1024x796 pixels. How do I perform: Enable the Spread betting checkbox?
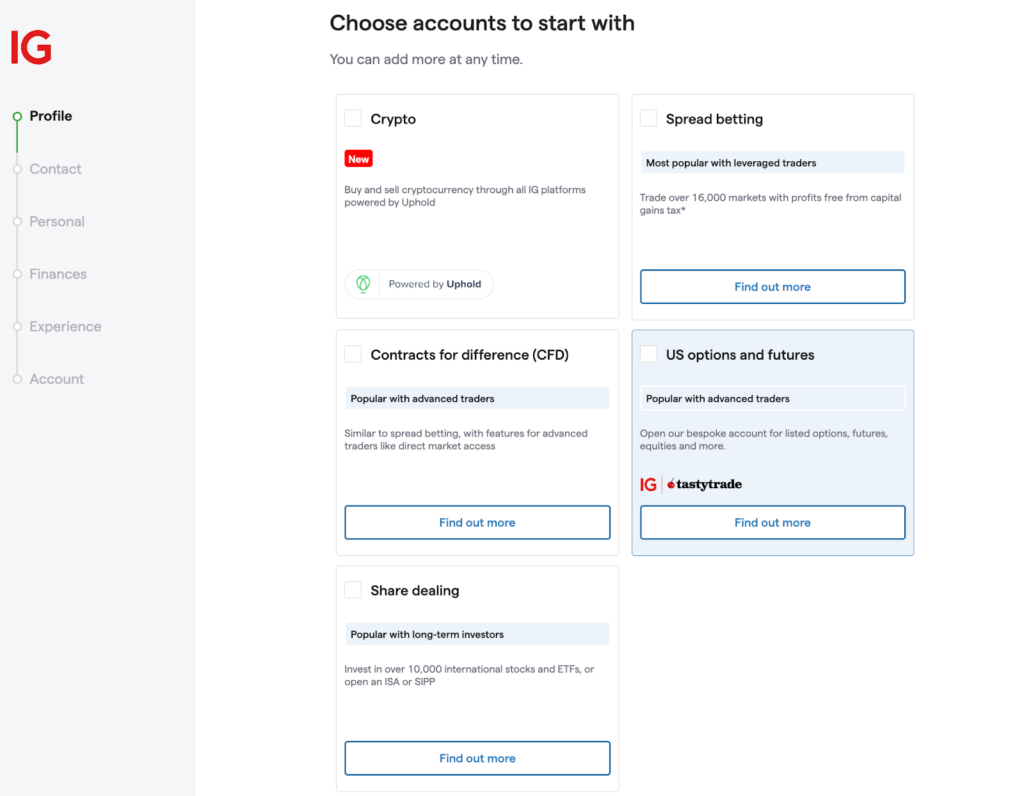[648, 118]
